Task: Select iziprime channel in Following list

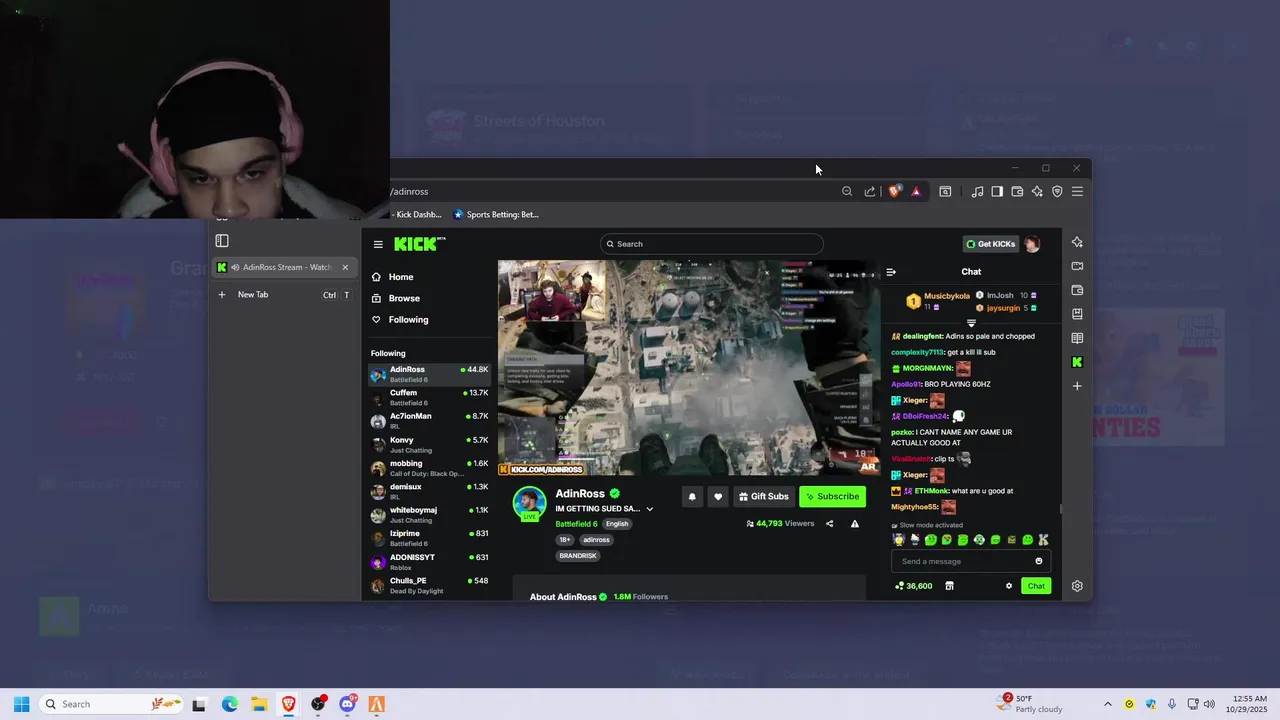Action: pos(429,538)
